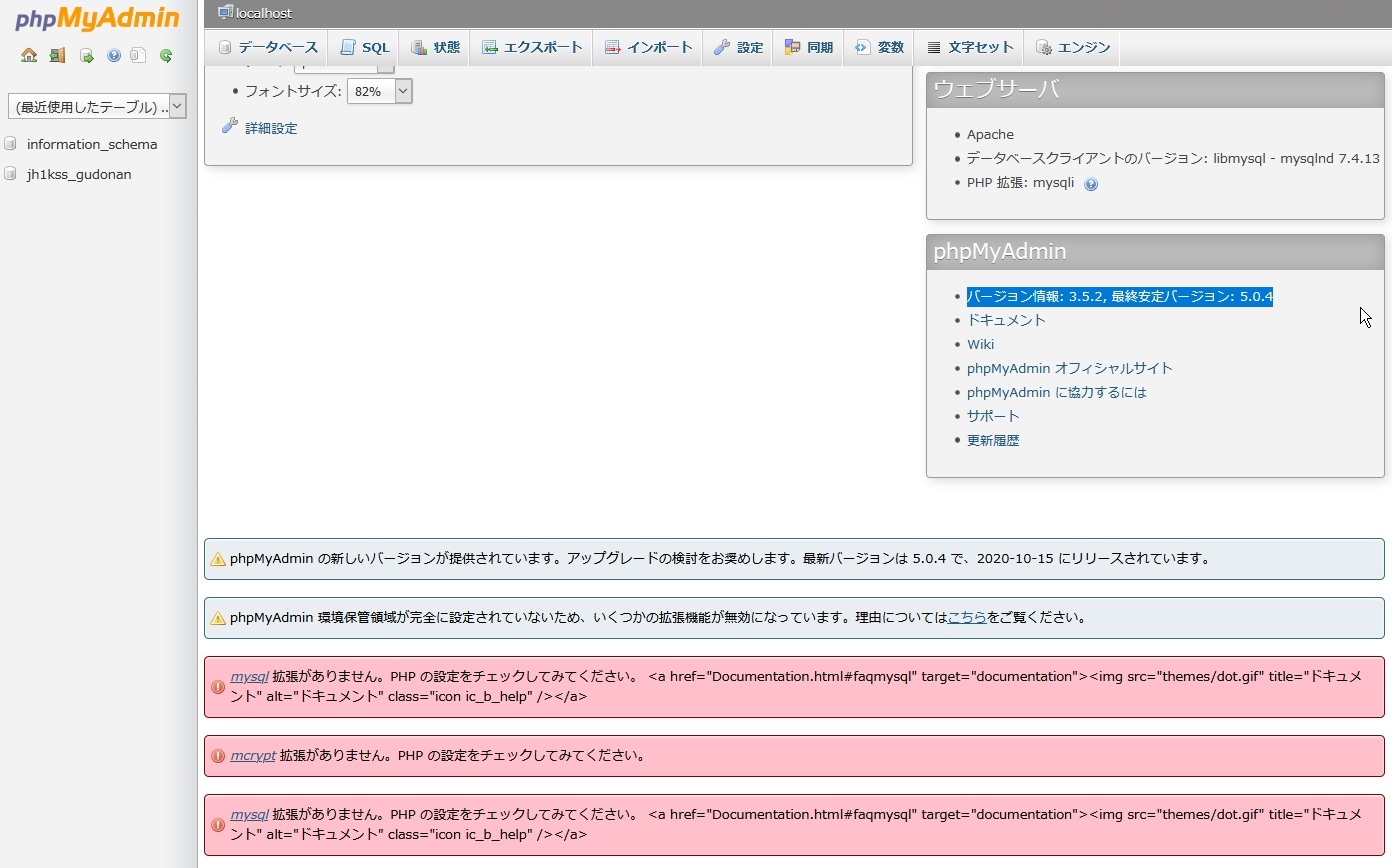Click the mcrypt link in error message
Viewport: 1393px width, 868px height.
[x=252, y=755]
